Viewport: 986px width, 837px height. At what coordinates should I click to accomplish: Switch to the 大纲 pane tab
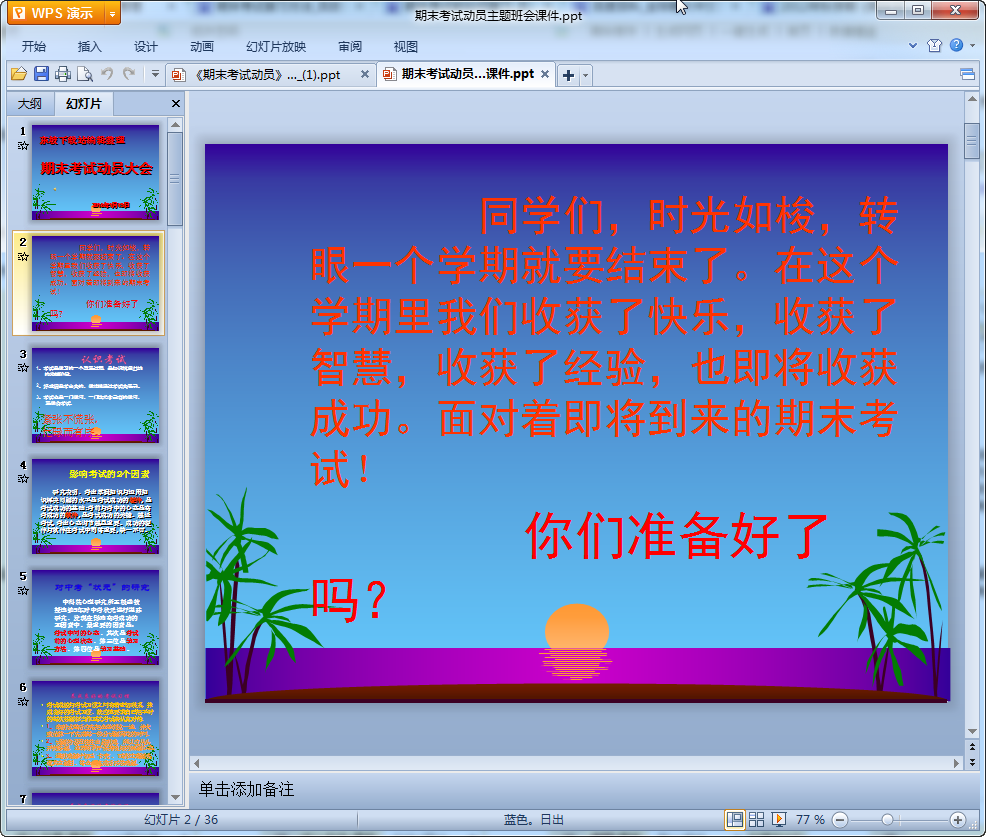(x=30, y=104)
